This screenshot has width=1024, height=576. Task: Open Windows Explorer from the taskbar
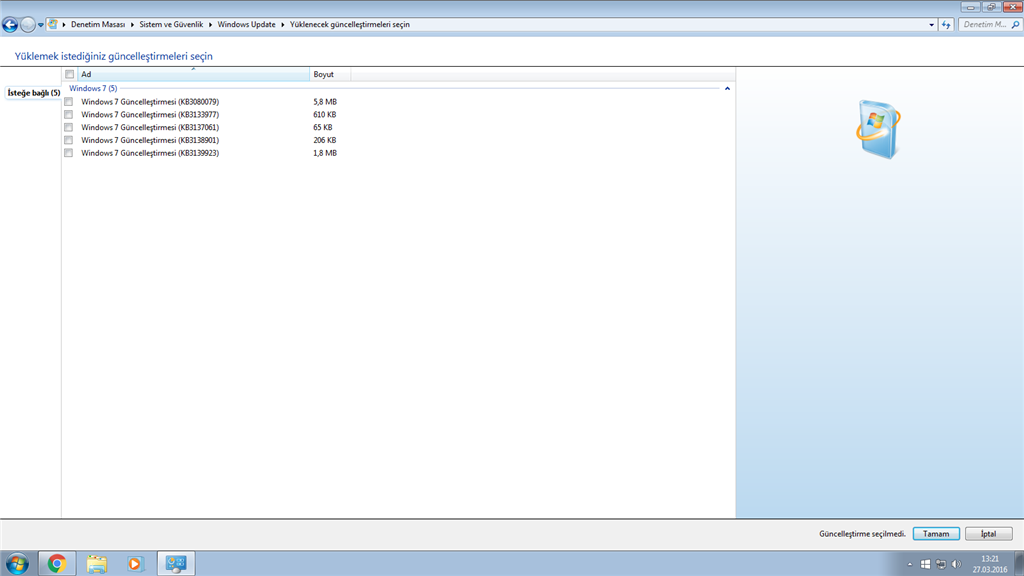click(x=97, y=563)
